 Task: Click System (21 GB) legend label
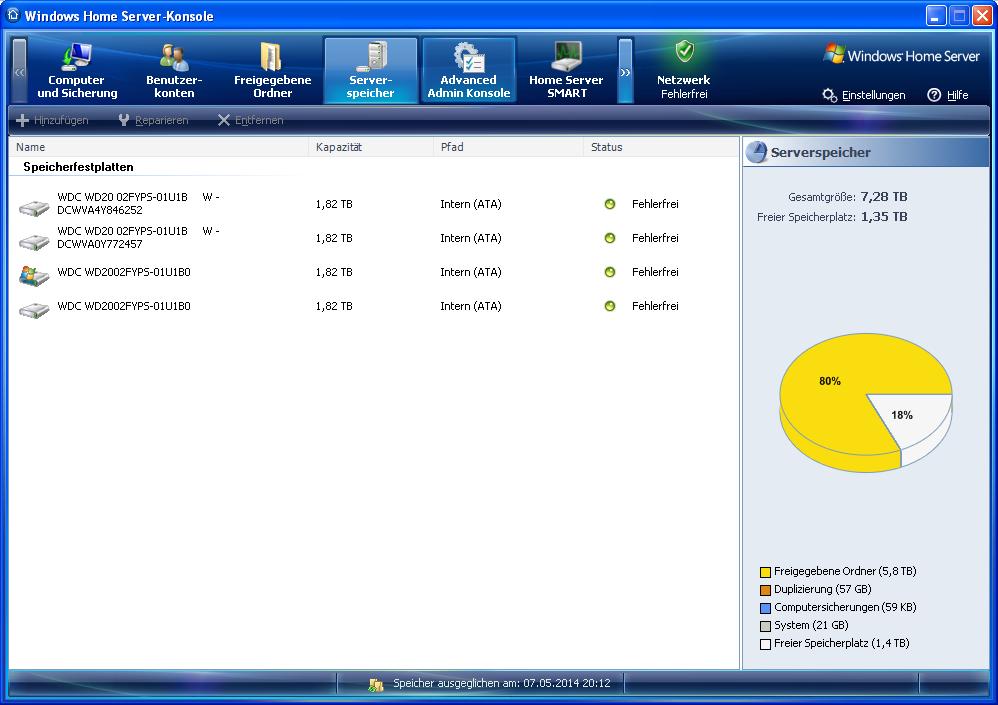click(811, 625)
